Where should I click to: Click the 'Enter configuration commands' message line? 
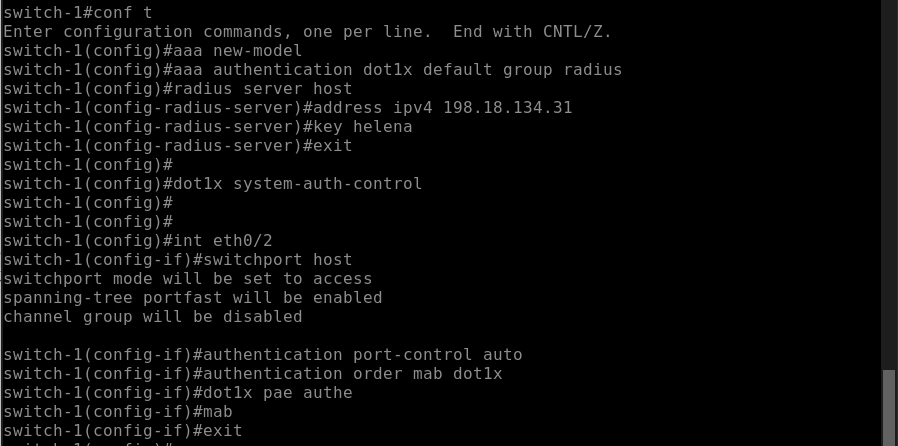(x=307, y=32)
